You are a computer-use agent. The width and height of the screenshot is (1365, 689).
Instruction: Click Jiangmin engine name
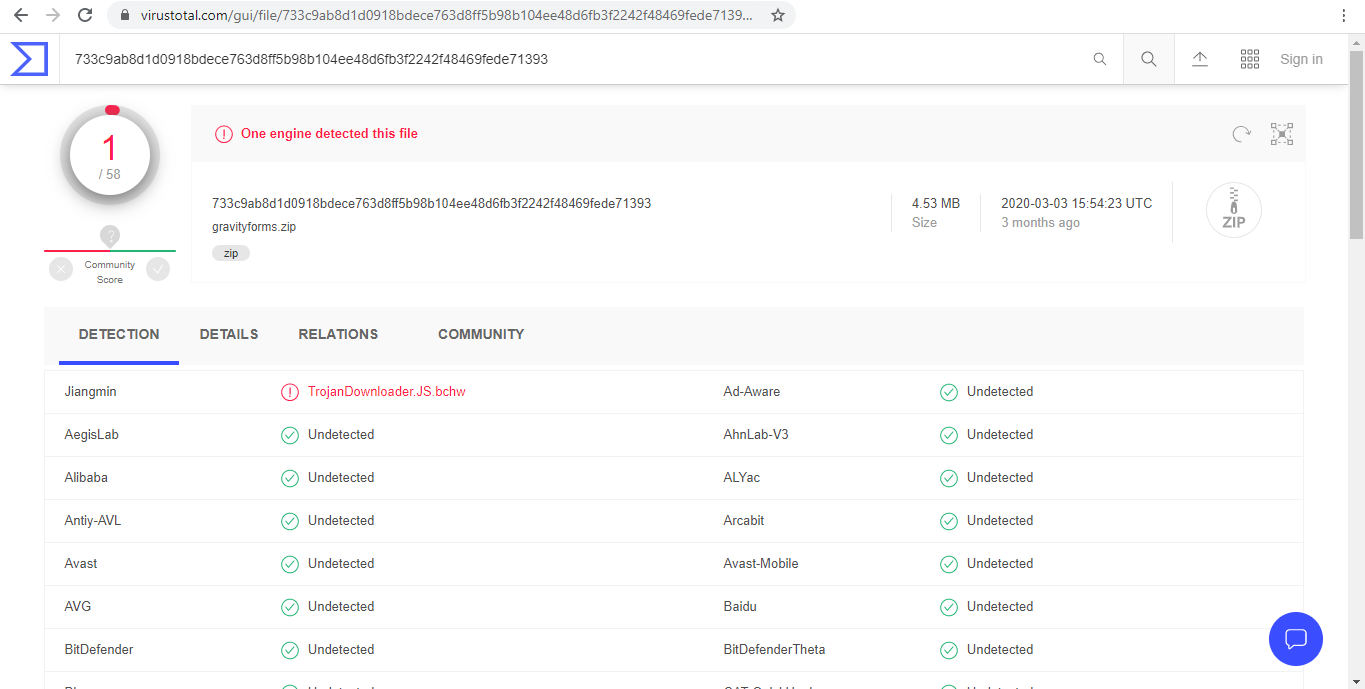(x=91, y=392)
